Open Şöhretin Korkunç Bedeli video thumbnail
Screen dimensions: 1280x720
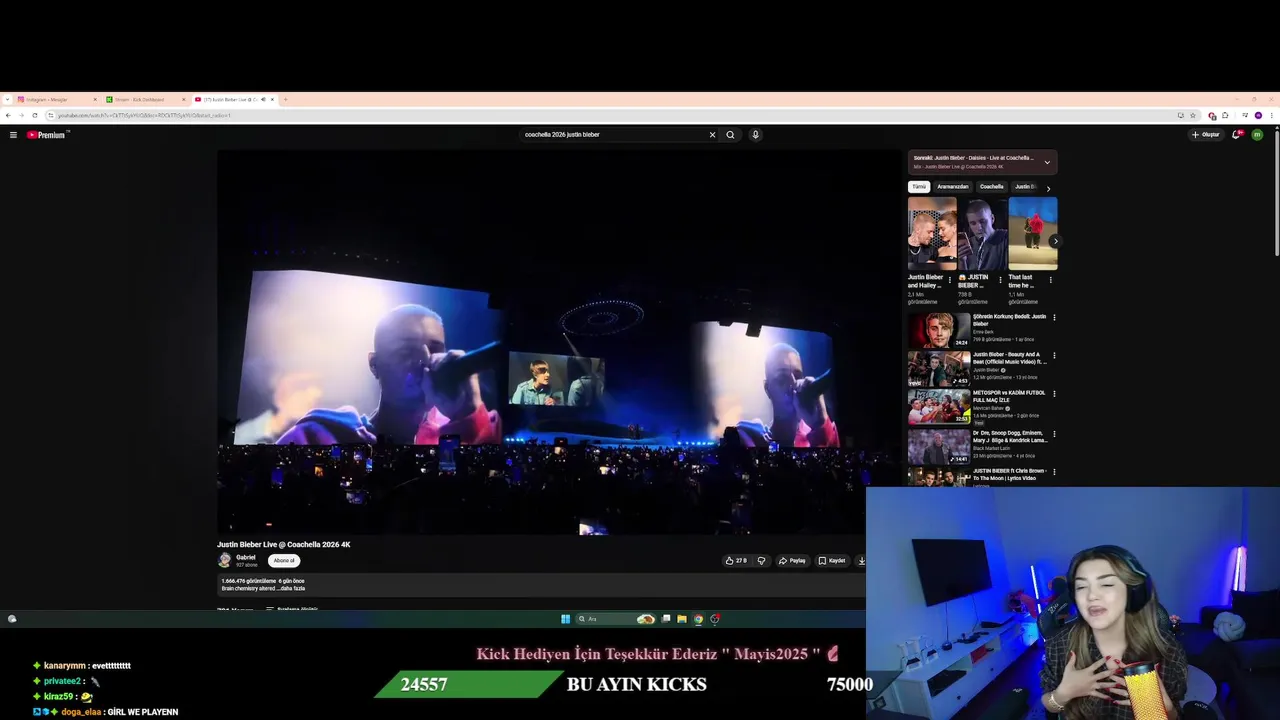coord(939,330)
